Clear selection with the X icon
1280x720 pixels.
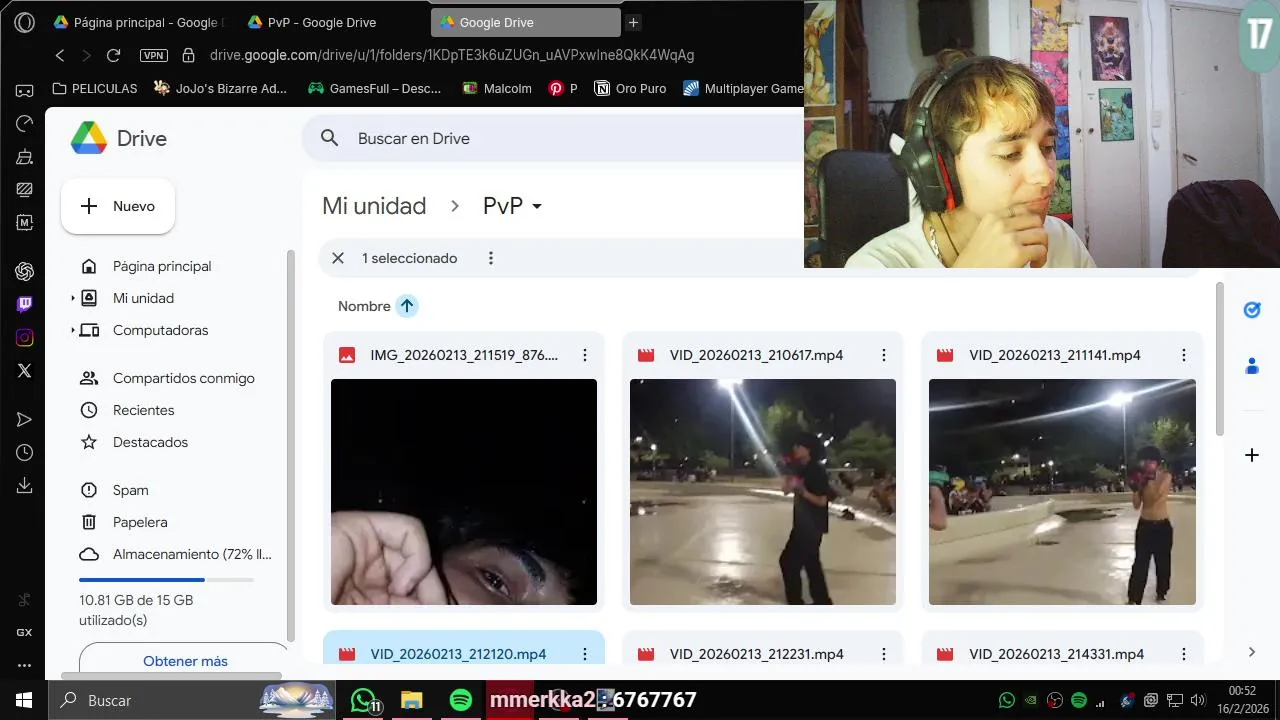tap(338, 258)
